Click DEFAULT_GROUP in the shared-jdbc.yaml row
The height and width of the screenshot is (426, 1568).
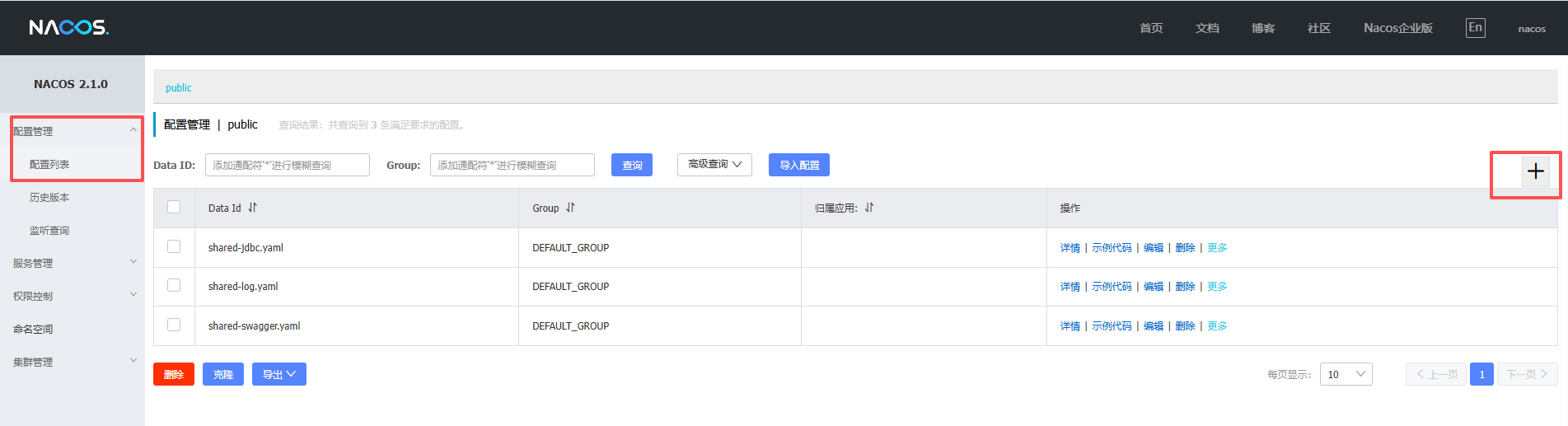(570, 247)
